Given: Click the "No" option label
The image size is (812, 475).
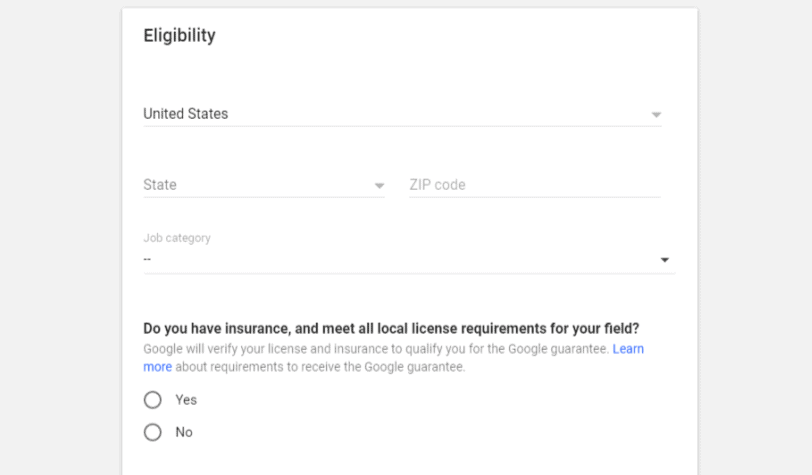Looking at the screenshot, I should coord(184,432).
